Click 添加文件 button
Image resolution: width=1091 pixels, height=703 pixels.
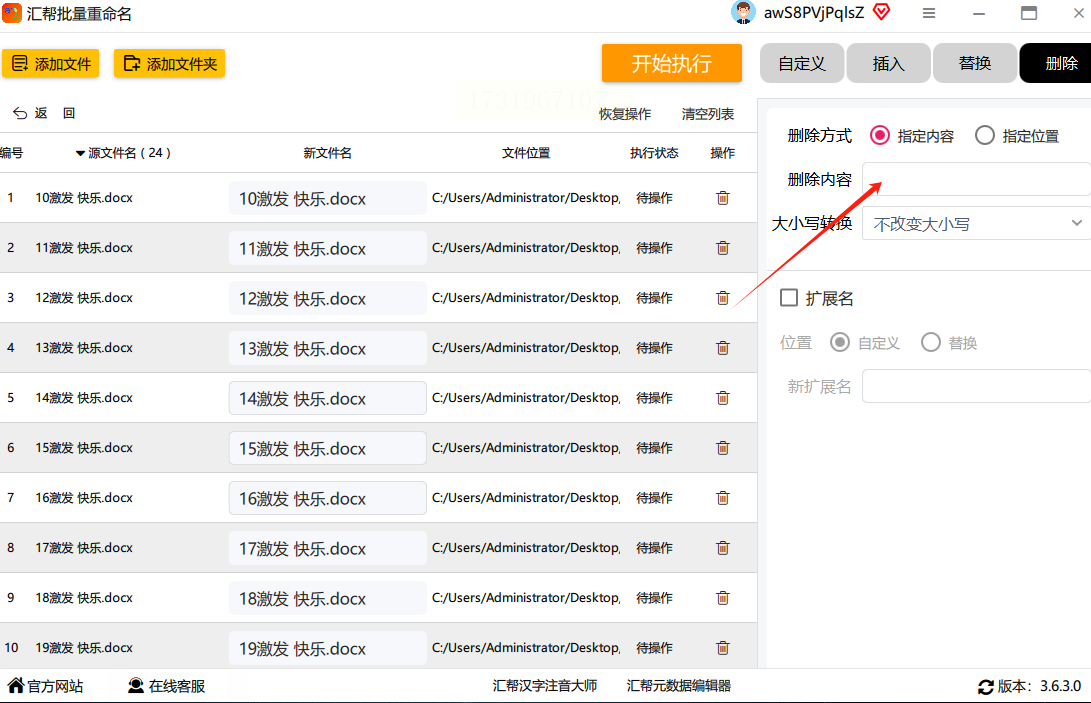tap(51, 63)
